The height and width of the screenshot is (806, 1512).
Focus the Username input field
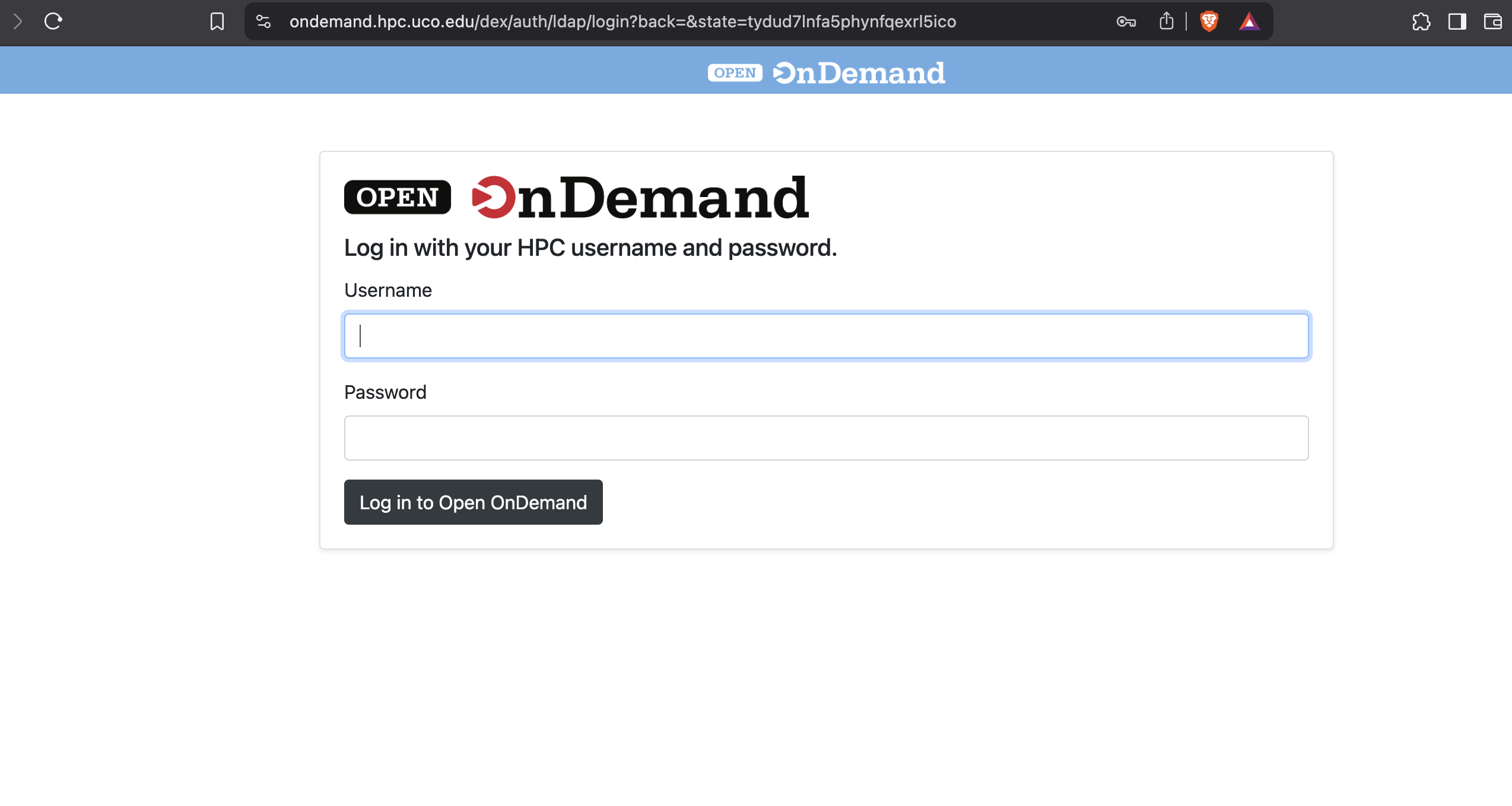point(826,336)
